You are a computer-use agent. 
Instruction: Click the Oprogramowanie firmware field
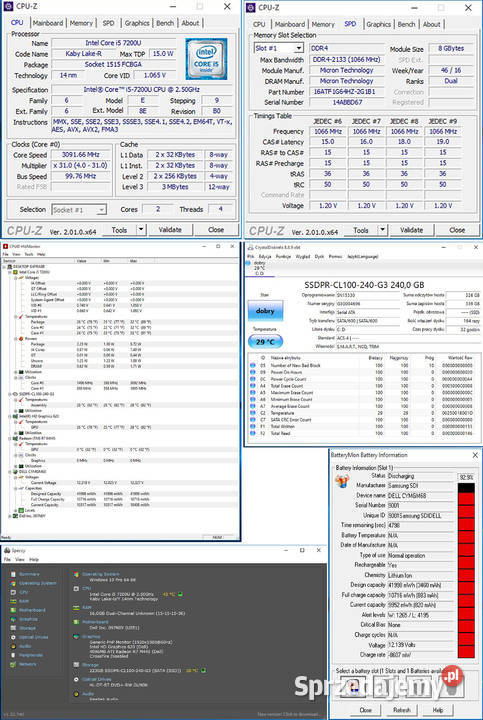[367, 295]
